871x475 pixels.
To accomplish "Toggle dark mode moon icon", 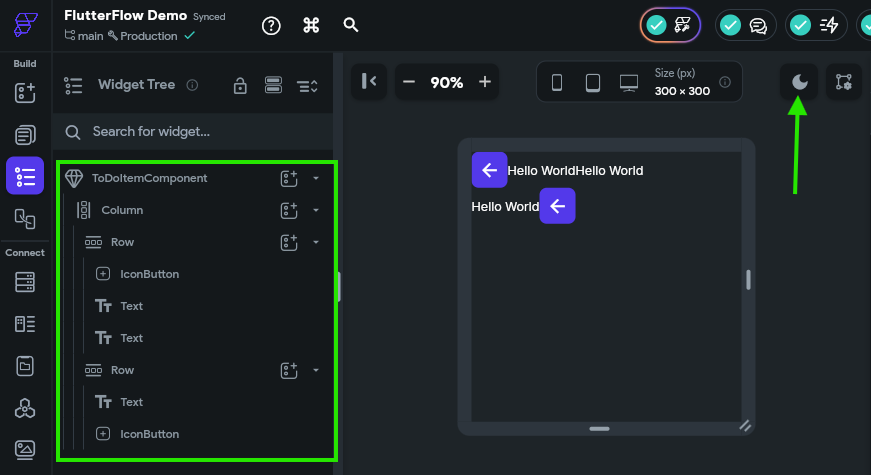I will tap(799, 82).
